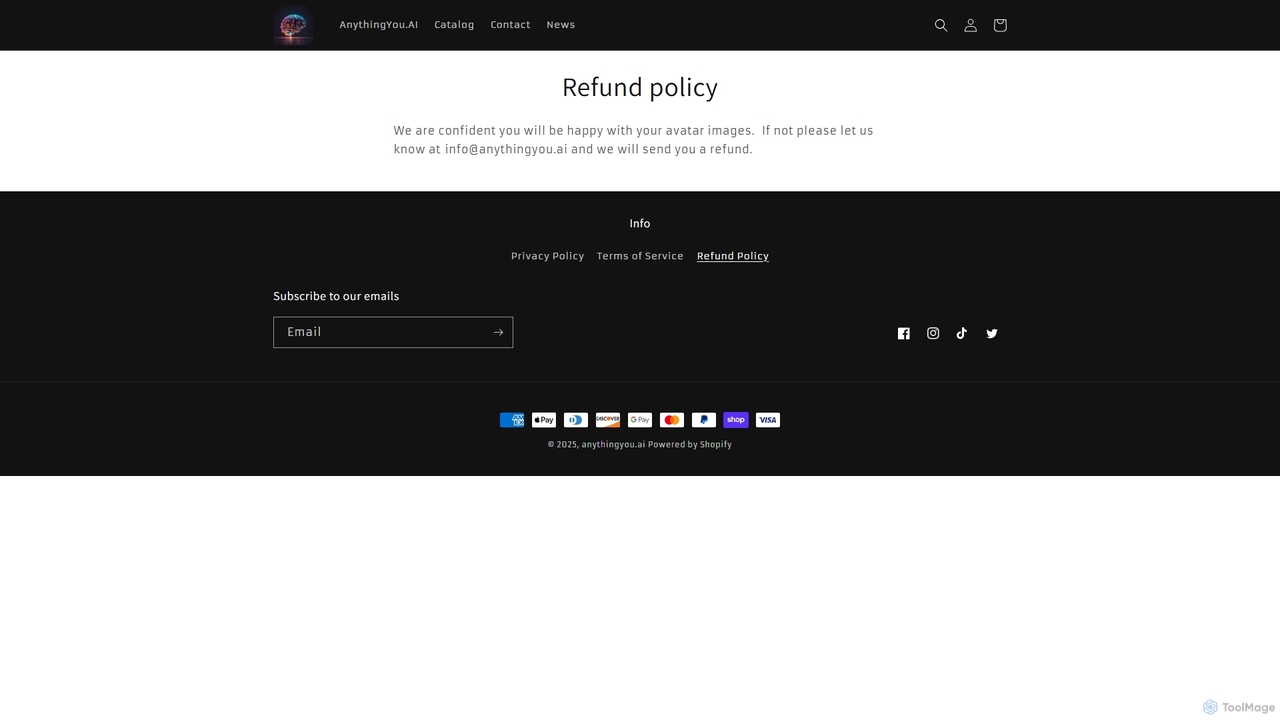Visit the Instagram profile icon
Viewport: 1280px width, 720px height.
click(x=933, y=334)
